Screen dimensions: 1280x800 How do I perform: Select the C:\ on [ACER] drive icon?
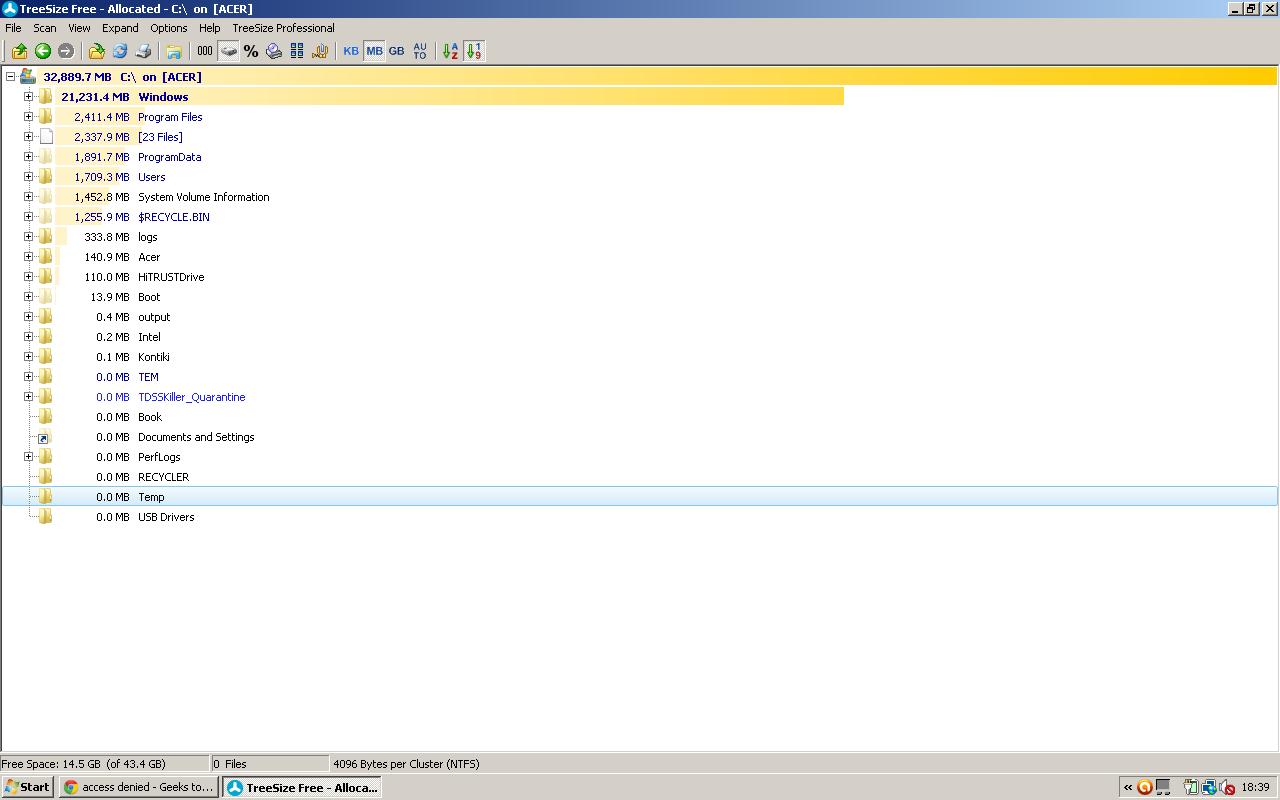point(28,77)
